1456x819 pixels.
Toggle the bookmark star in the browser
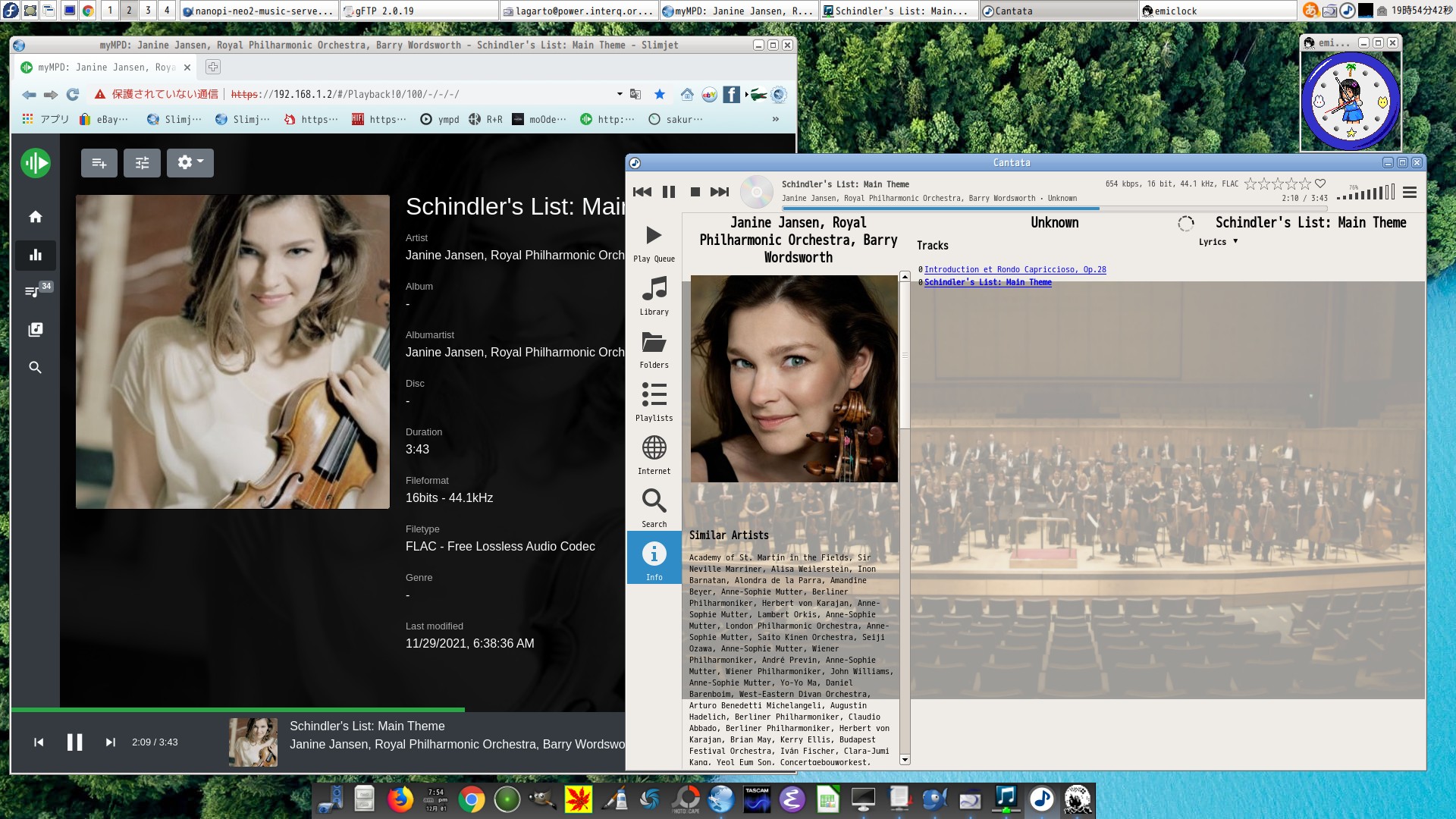[x=659, y=94]
